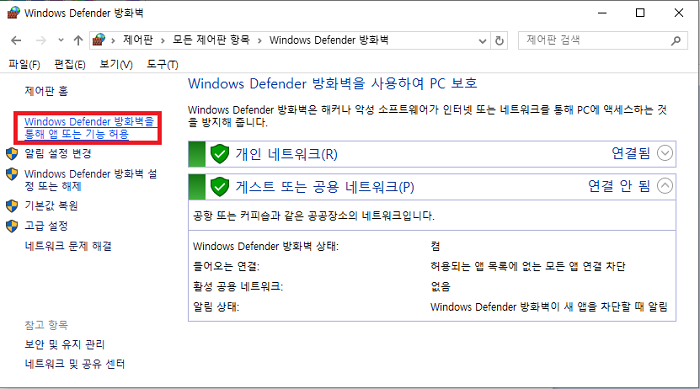700x389 pixels.
Task: Close the Windows Defender 방화벽 window
Action: pos(679,13)
